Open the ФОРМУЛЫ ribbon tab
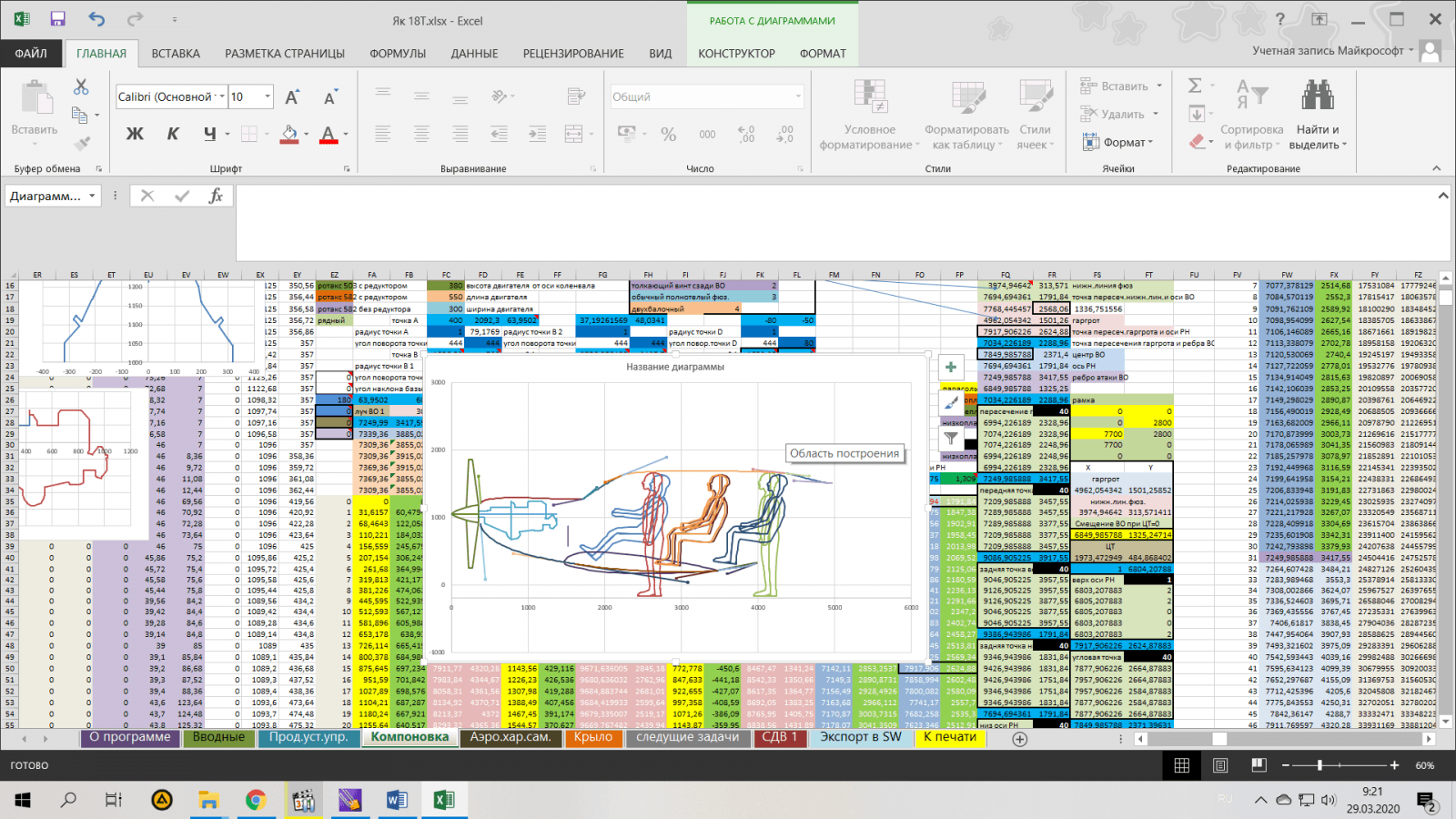 point(398,54)
